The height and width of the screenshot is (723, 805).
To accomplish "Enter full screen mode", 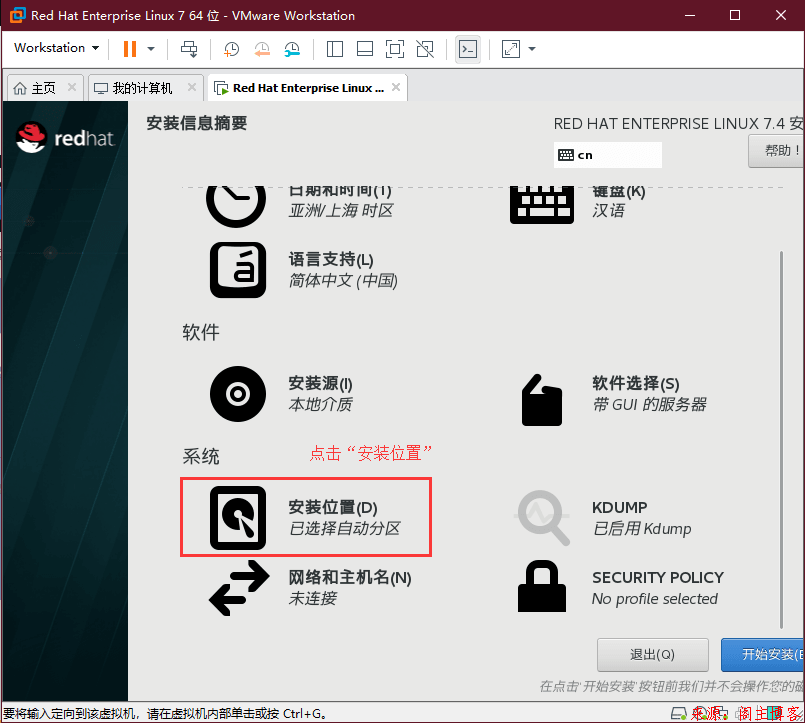I will (x=395, y=49).
